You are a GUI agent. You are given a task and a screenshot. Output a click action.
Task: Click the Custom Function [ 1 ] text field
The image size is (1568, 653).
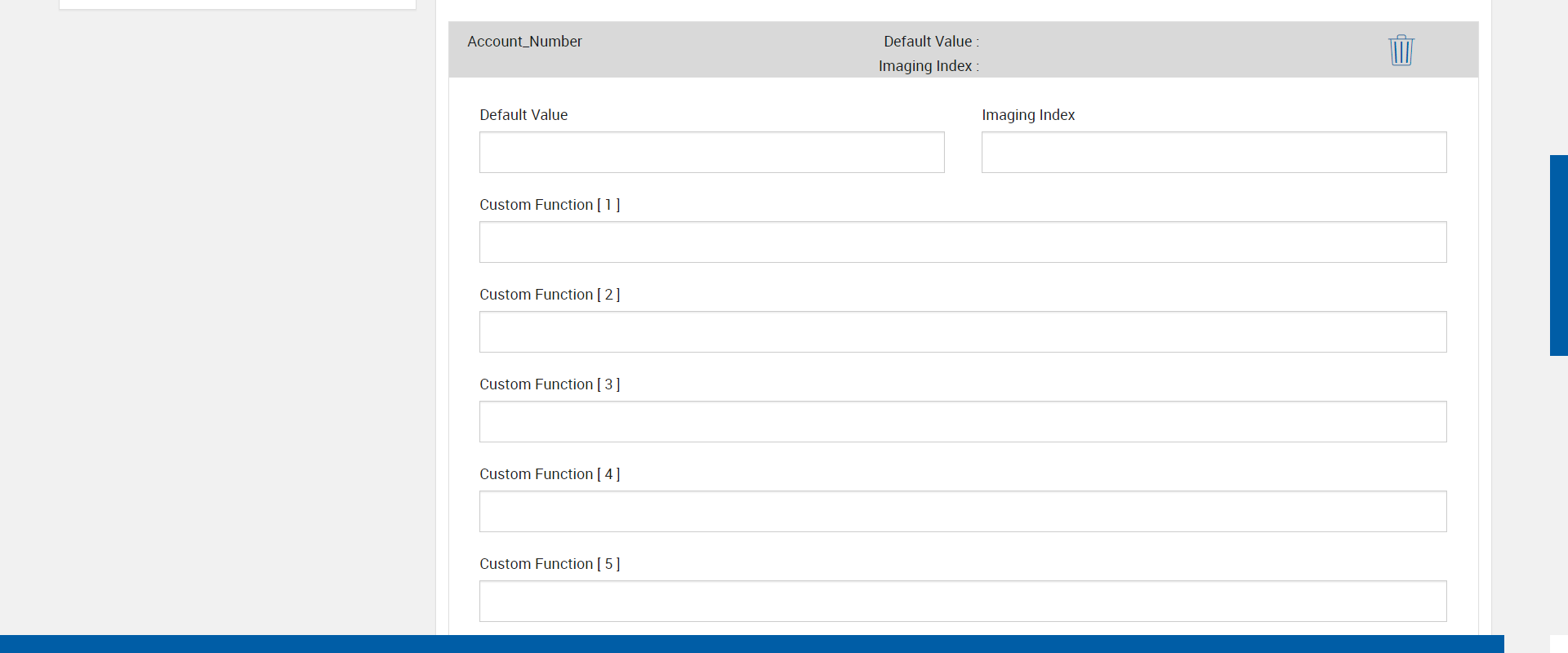click(962, 242)
